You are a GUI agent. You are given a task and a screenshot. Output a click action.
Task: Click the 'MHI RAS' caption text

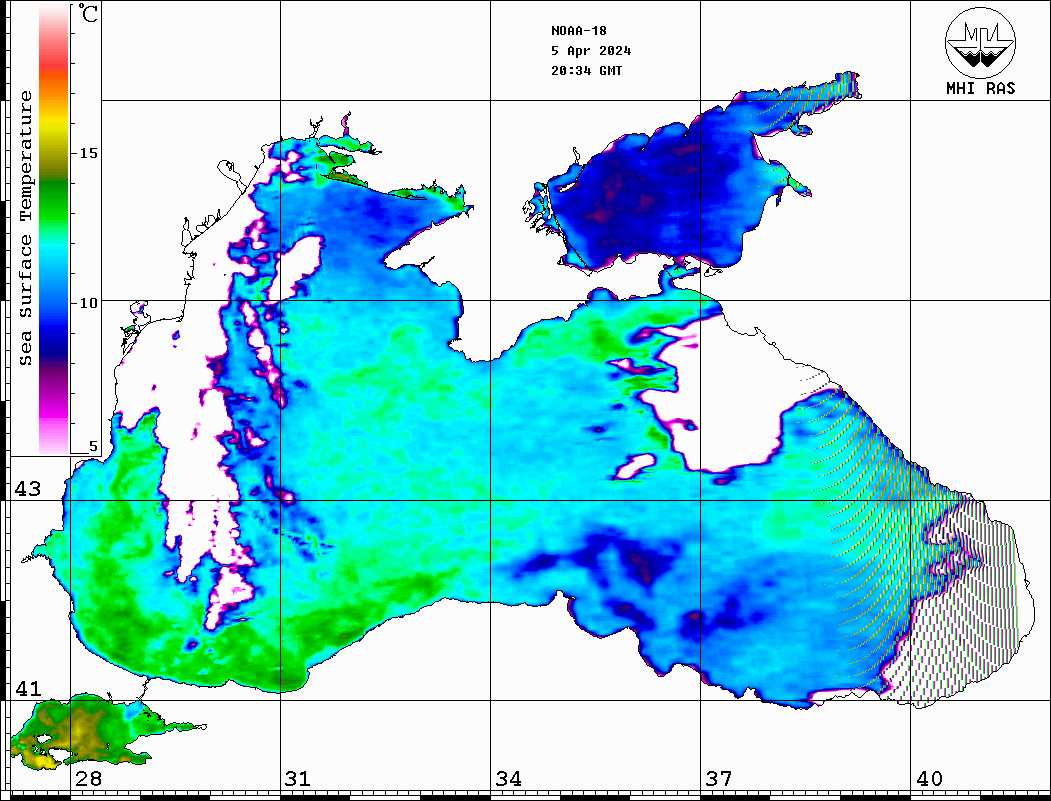(x=980, y=88)
